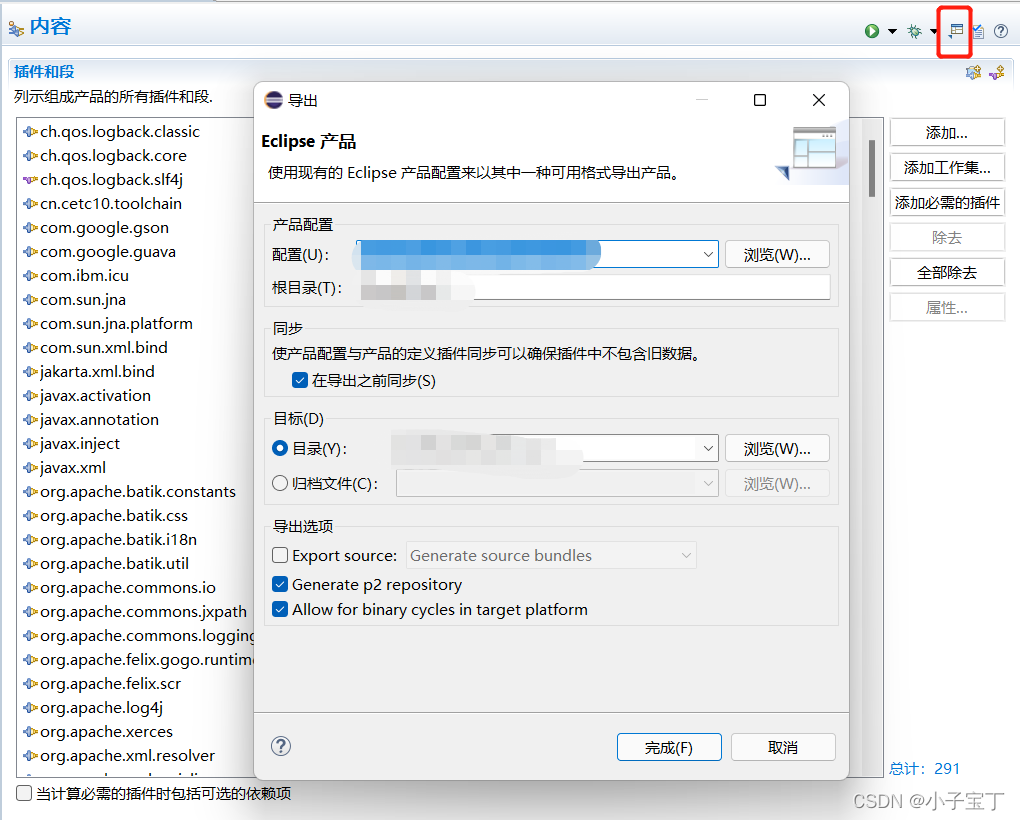
Task: Select the 归档文件 archive file radio button
Action: [x=280, y=483]
